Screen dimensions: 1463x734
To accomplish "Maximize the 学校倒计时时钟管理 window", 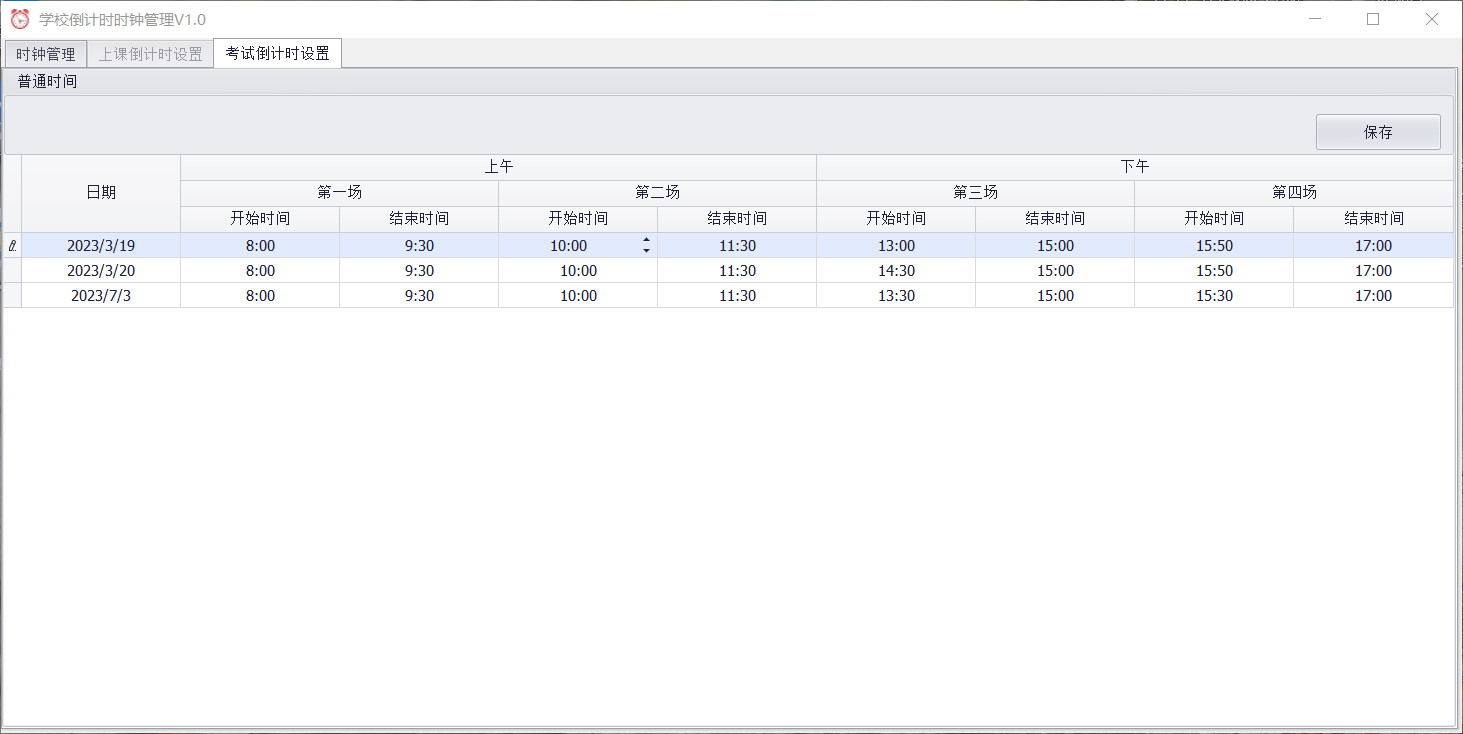I will coord(1373,19).
